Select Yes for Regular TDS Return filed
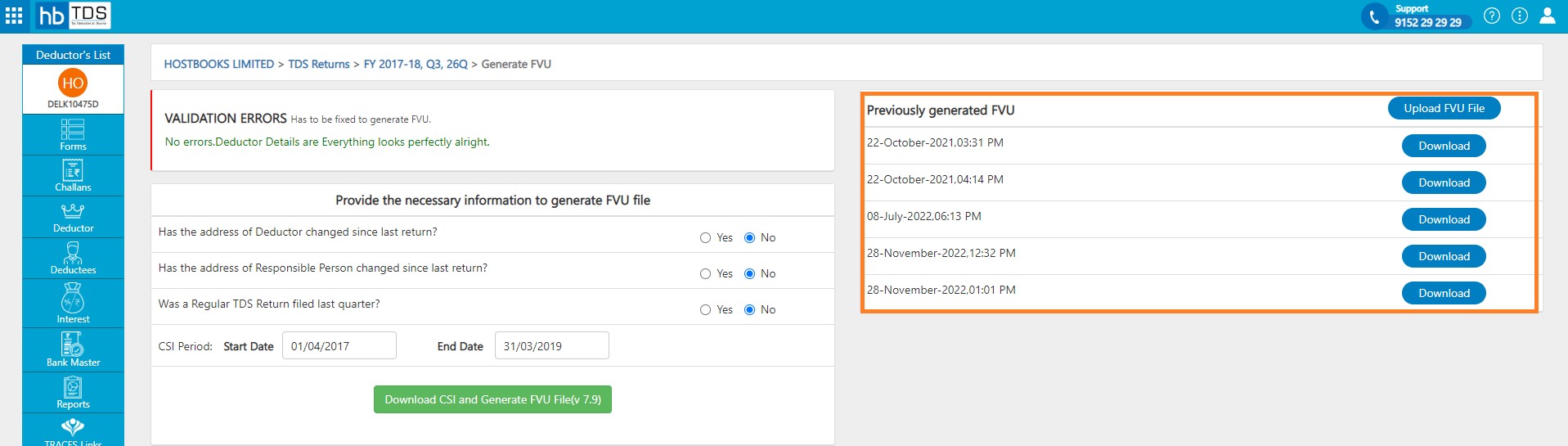This screenshot has height=446, width=1568. (x=705, y=310)
